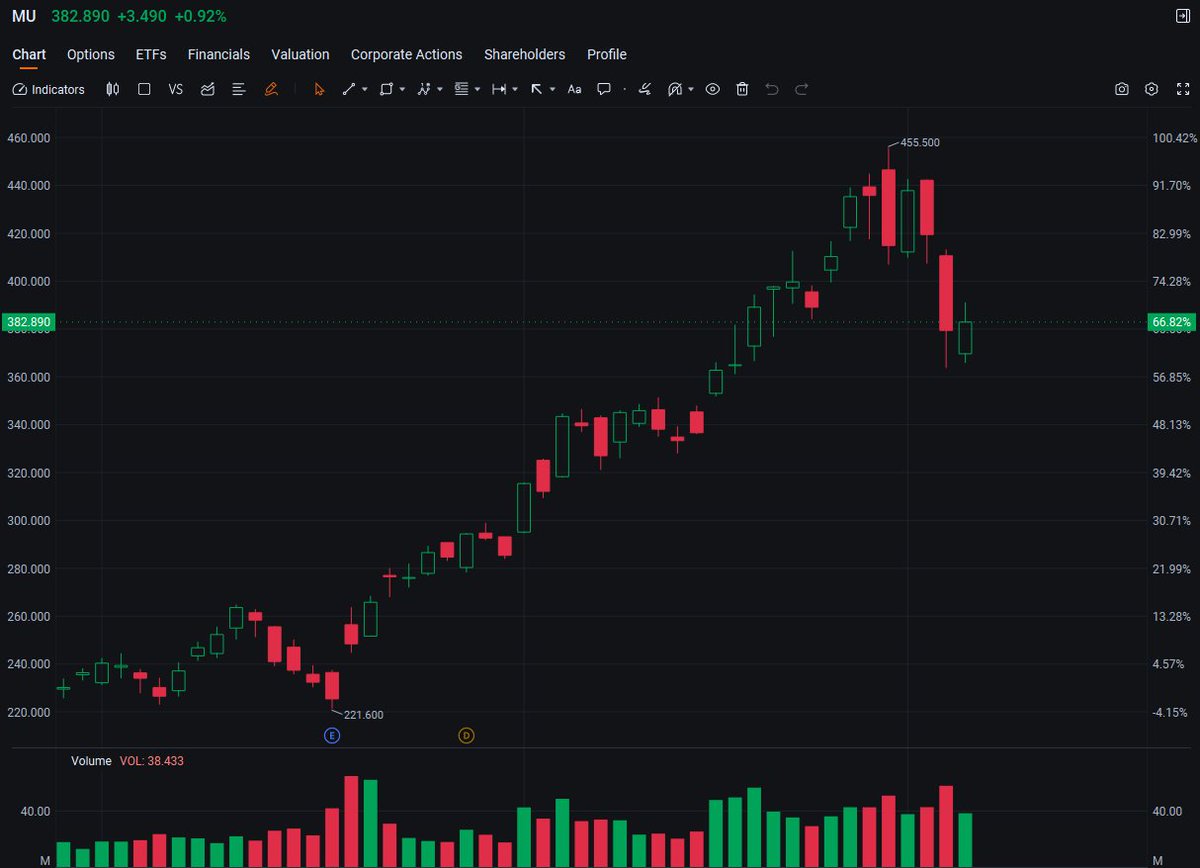The image size is (1200, 868).
Task: Open chart settings hexagon gear icon
Action: [x=1152, y=89]
